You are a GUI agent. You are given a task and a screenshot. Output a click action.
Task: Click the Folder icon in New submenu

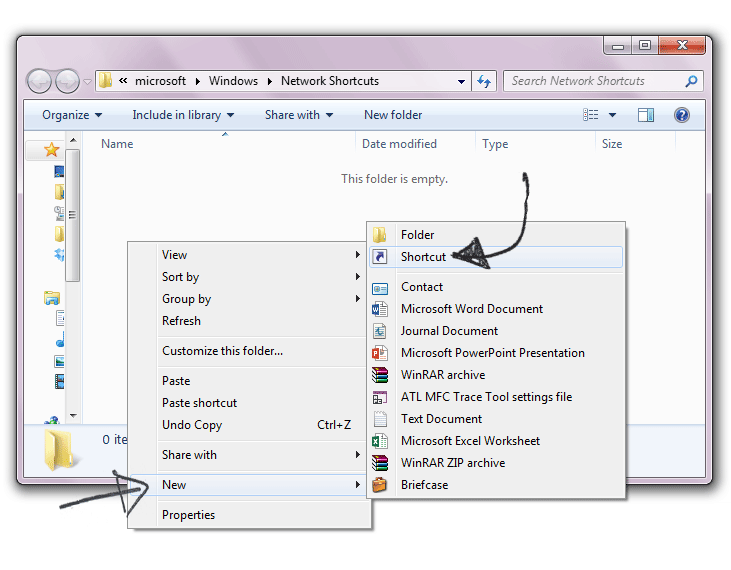pyautogui.click(x=379, y=234)
